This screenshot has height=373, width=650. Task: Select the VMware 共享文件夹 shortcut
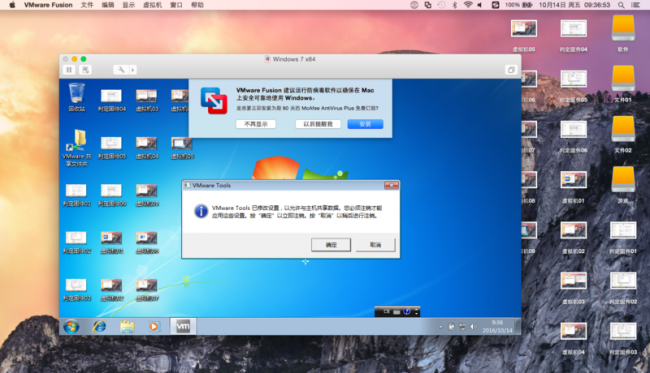pyautogui.click(x=77, y=148)
